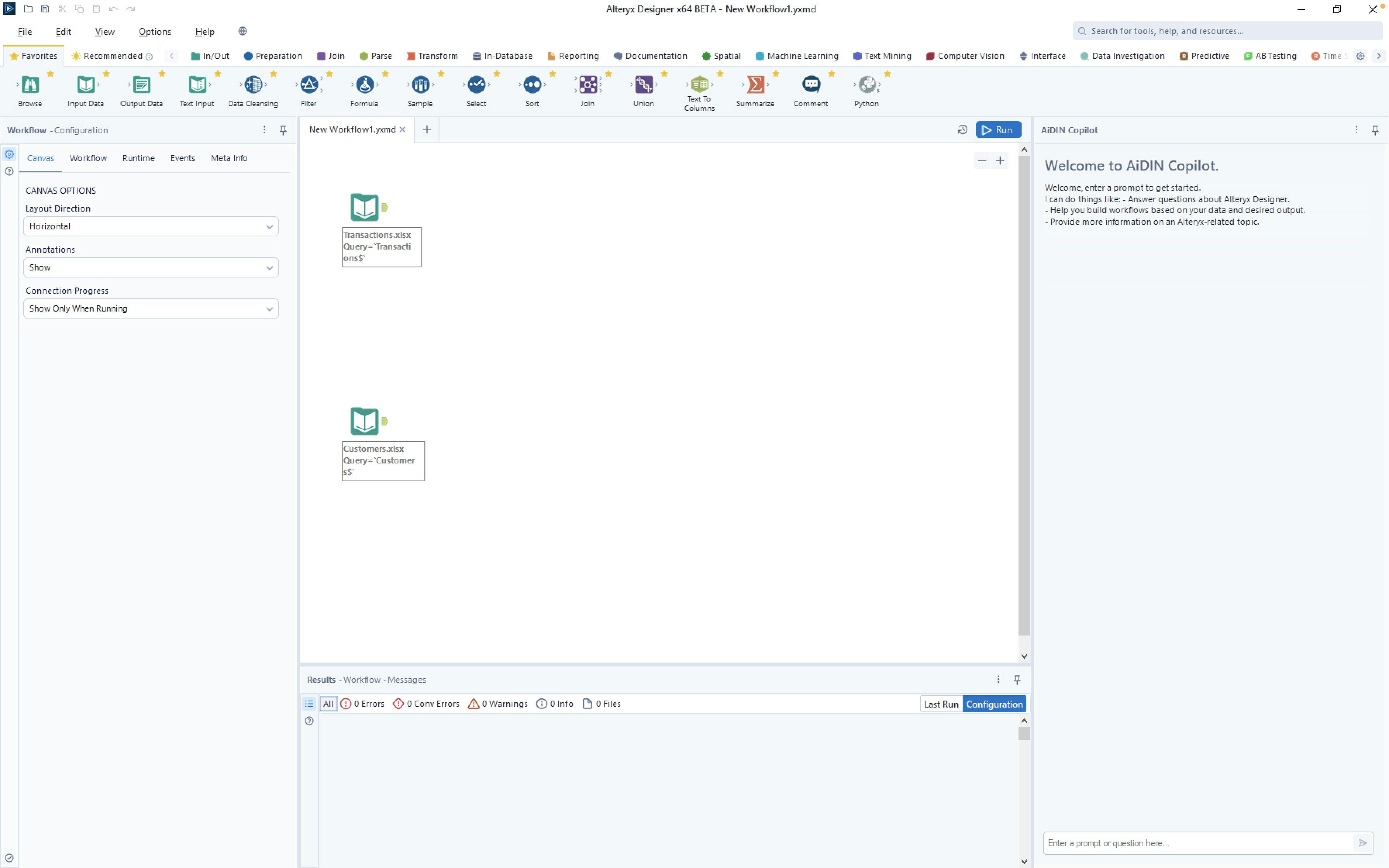1389x868 pixels.
Task: Toggle the Last Run results view
Action: pyautogui.click(x=941, y=704)
